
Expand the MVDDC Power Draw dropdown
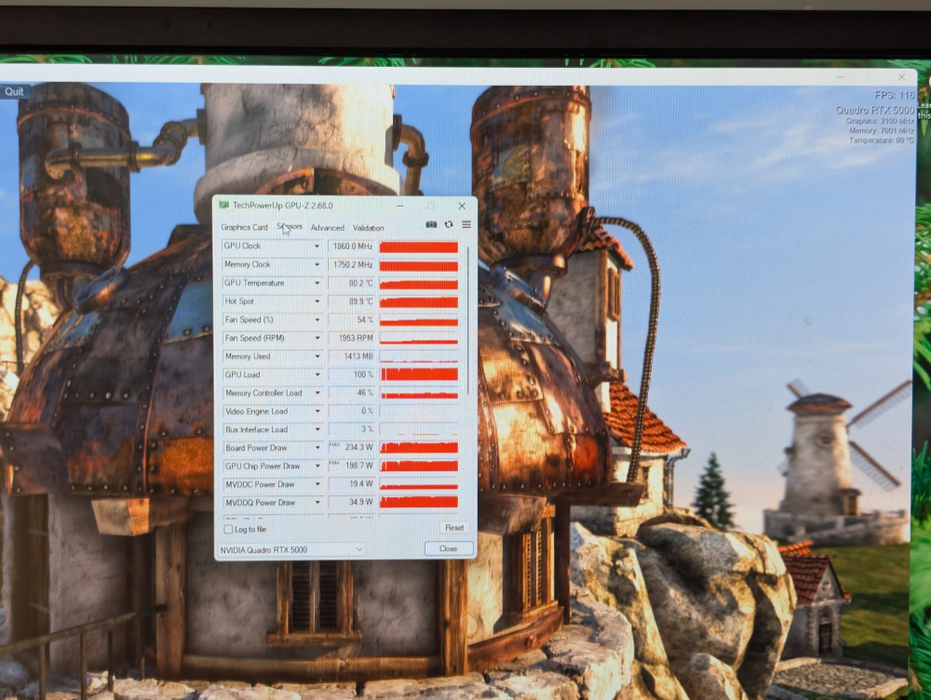tap(316, 484)
